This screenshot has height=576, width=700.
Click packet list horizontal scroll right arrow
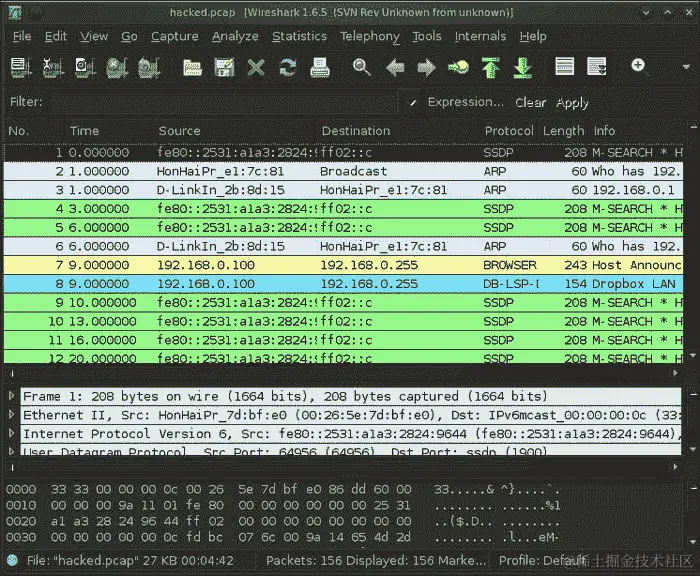(x=675, y=373)
